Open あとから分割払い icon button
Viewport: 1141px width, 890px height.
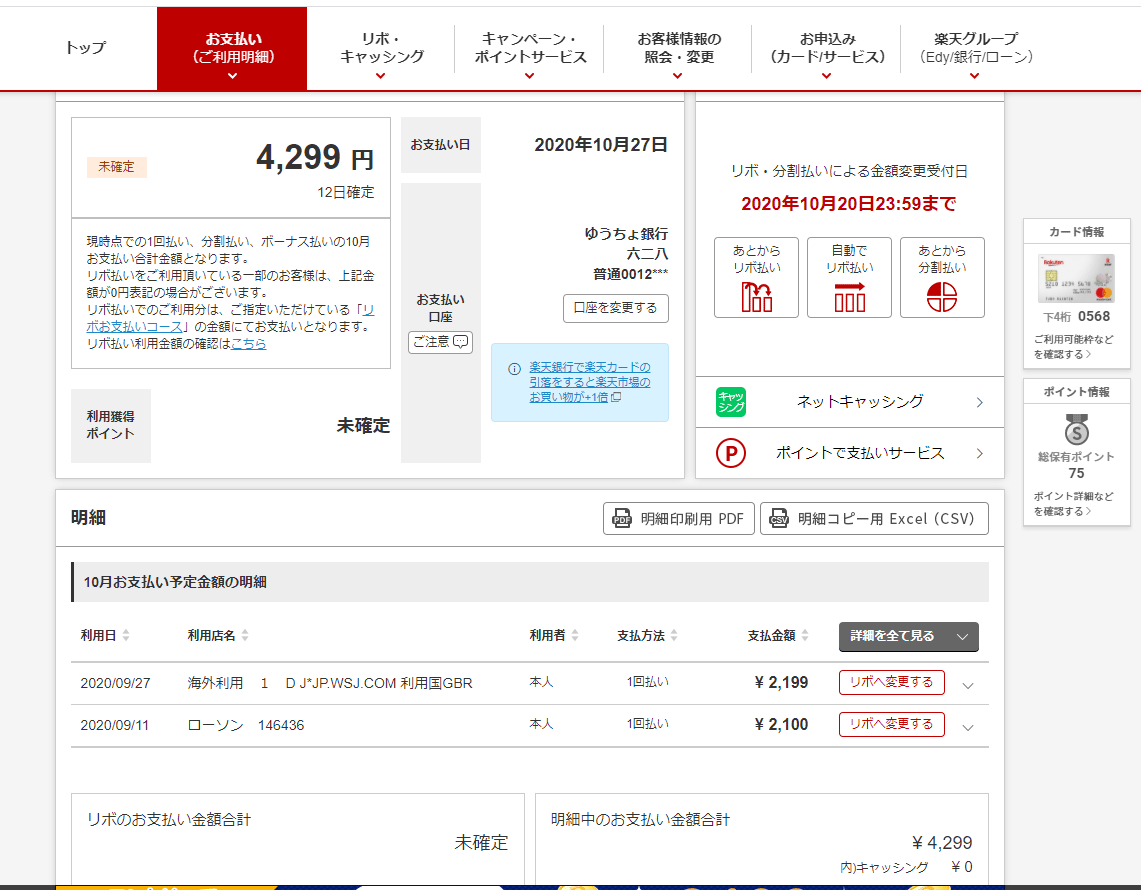coord(942,277)
